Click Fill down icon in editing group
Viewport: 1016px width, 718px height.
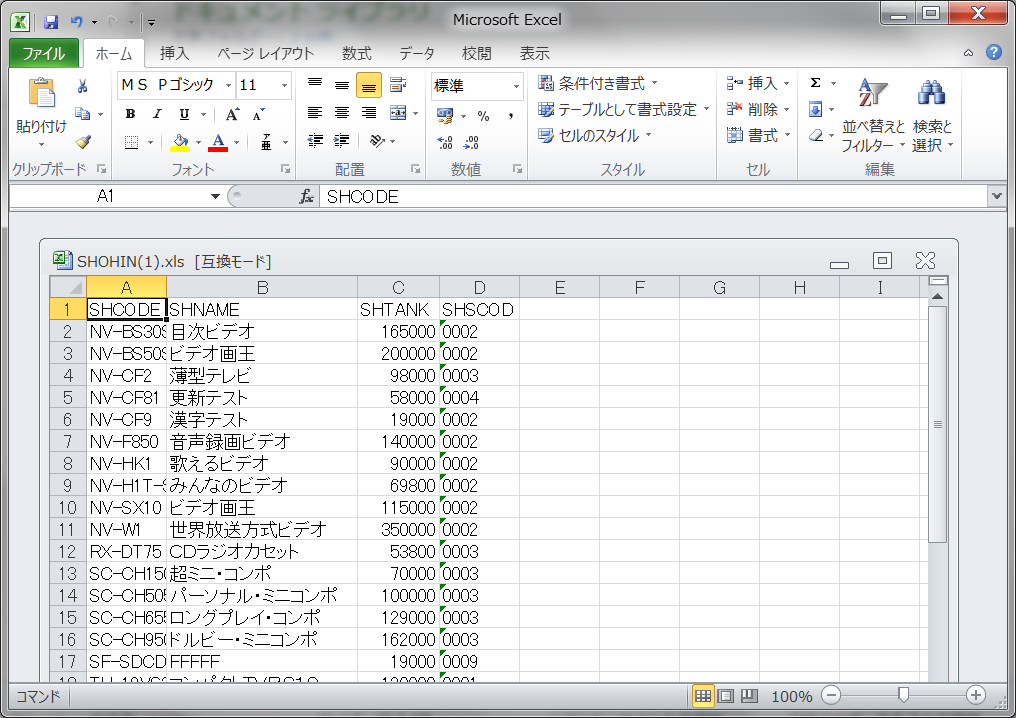coord(816,109)
